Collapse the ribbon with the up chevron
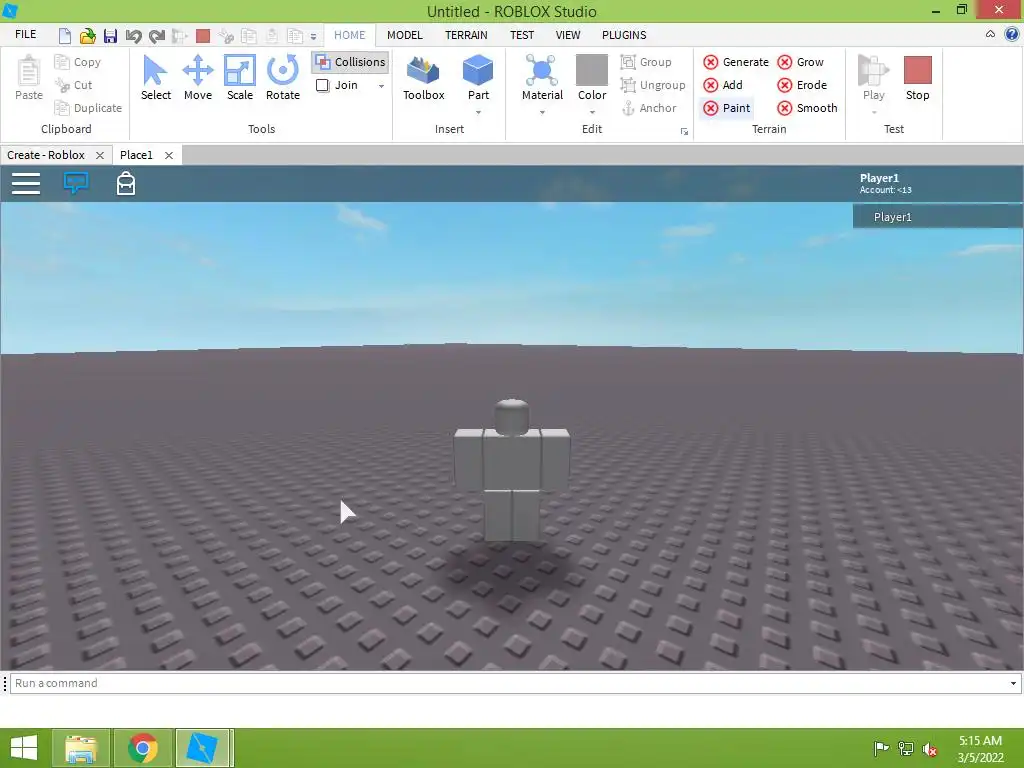Viewport: 1024px width, 768px height. pos(990,34)
